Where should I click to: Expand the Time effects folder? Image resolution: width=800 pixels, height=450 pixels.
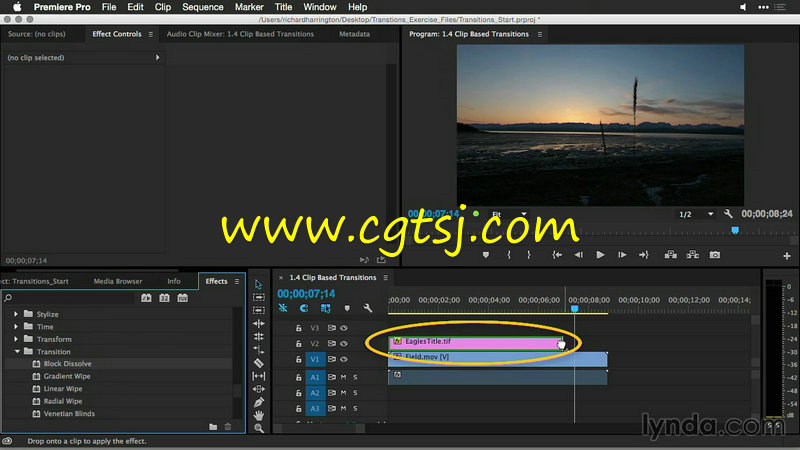tap(16, 327)
